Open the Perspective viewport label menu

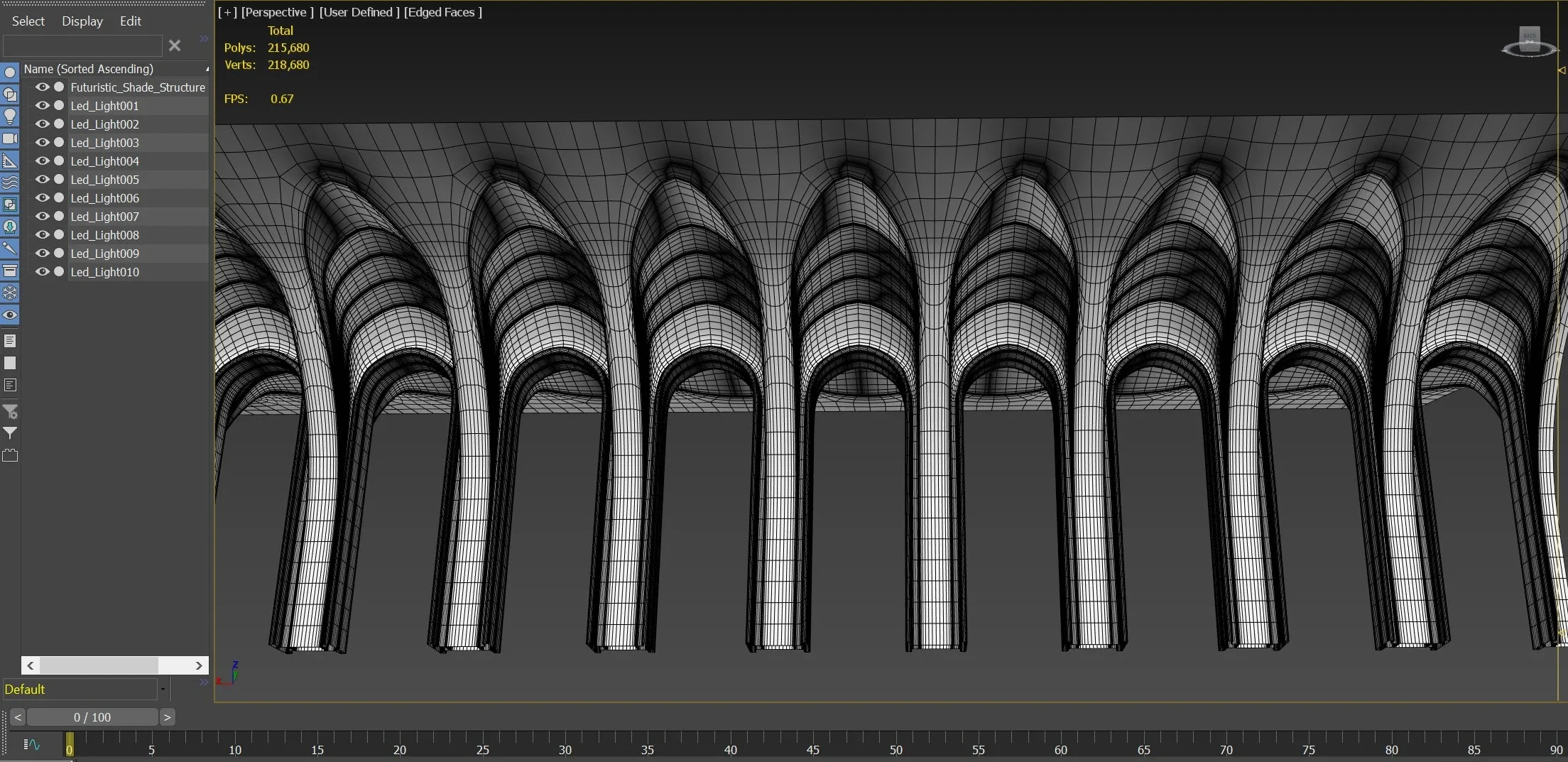277,12
